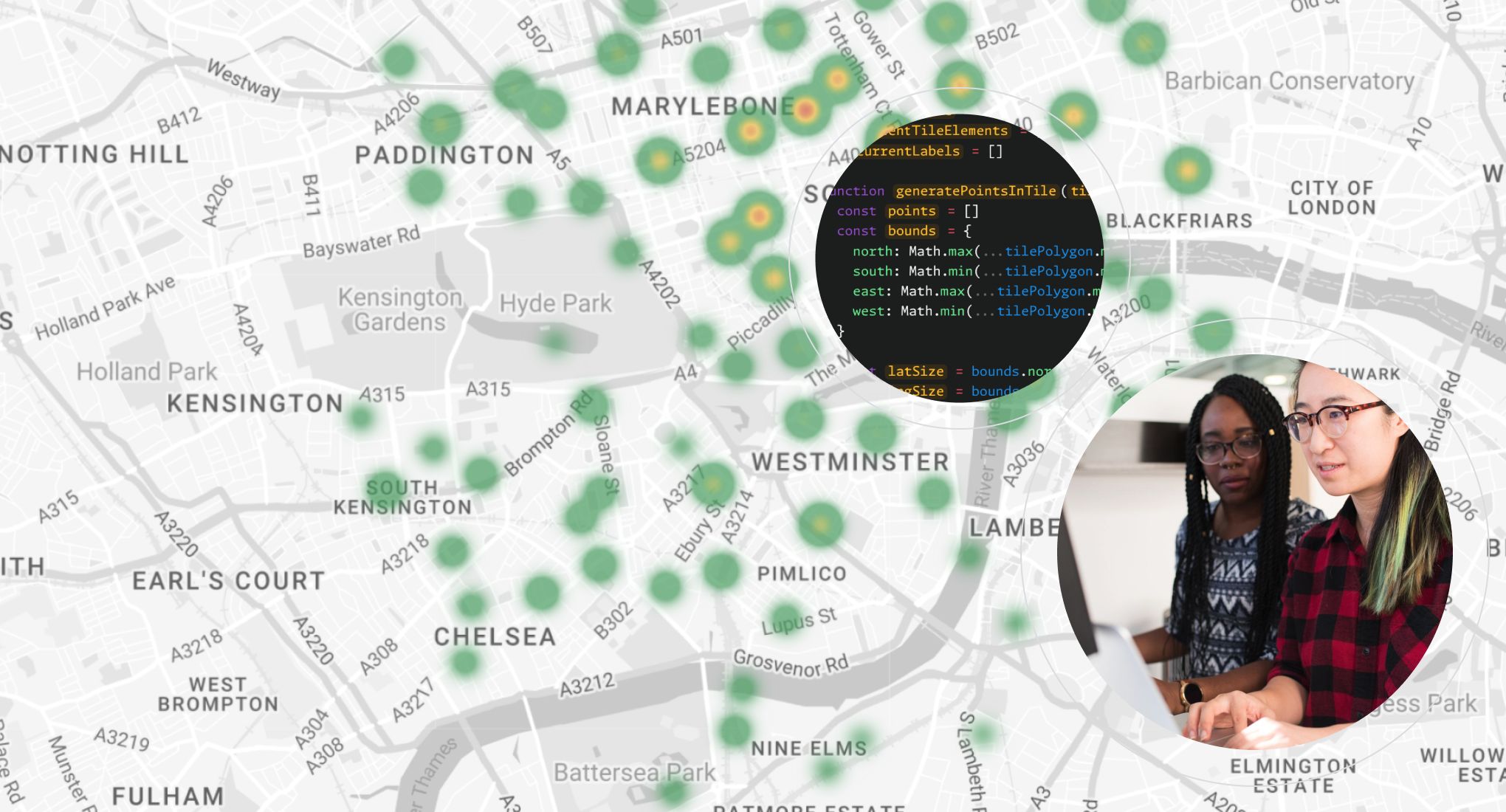Image resolution: width=1506 pixels, height=812 pixels.
Task: Select the Barbican Conservatory label
Action: (x=1290, y=80)
